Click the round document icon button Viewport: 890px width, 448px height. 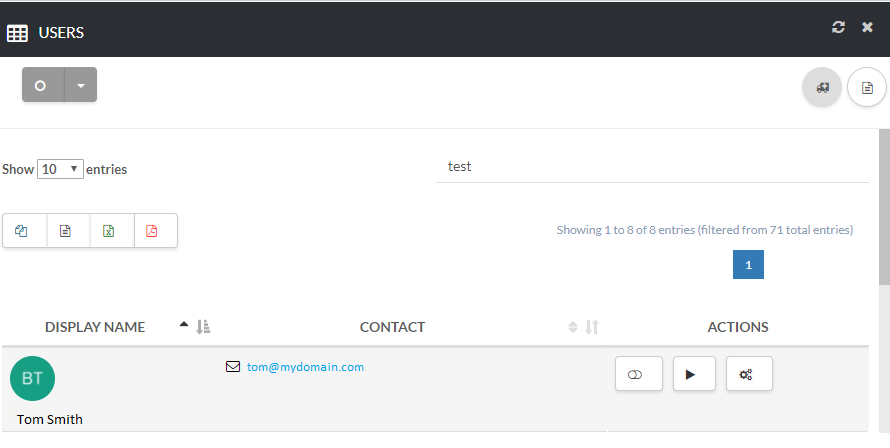point(867,88)
